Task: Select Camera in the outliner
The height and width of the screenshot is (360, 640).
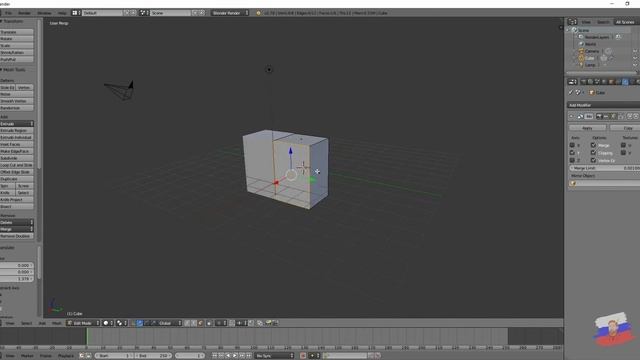Action: coord(591,51)
